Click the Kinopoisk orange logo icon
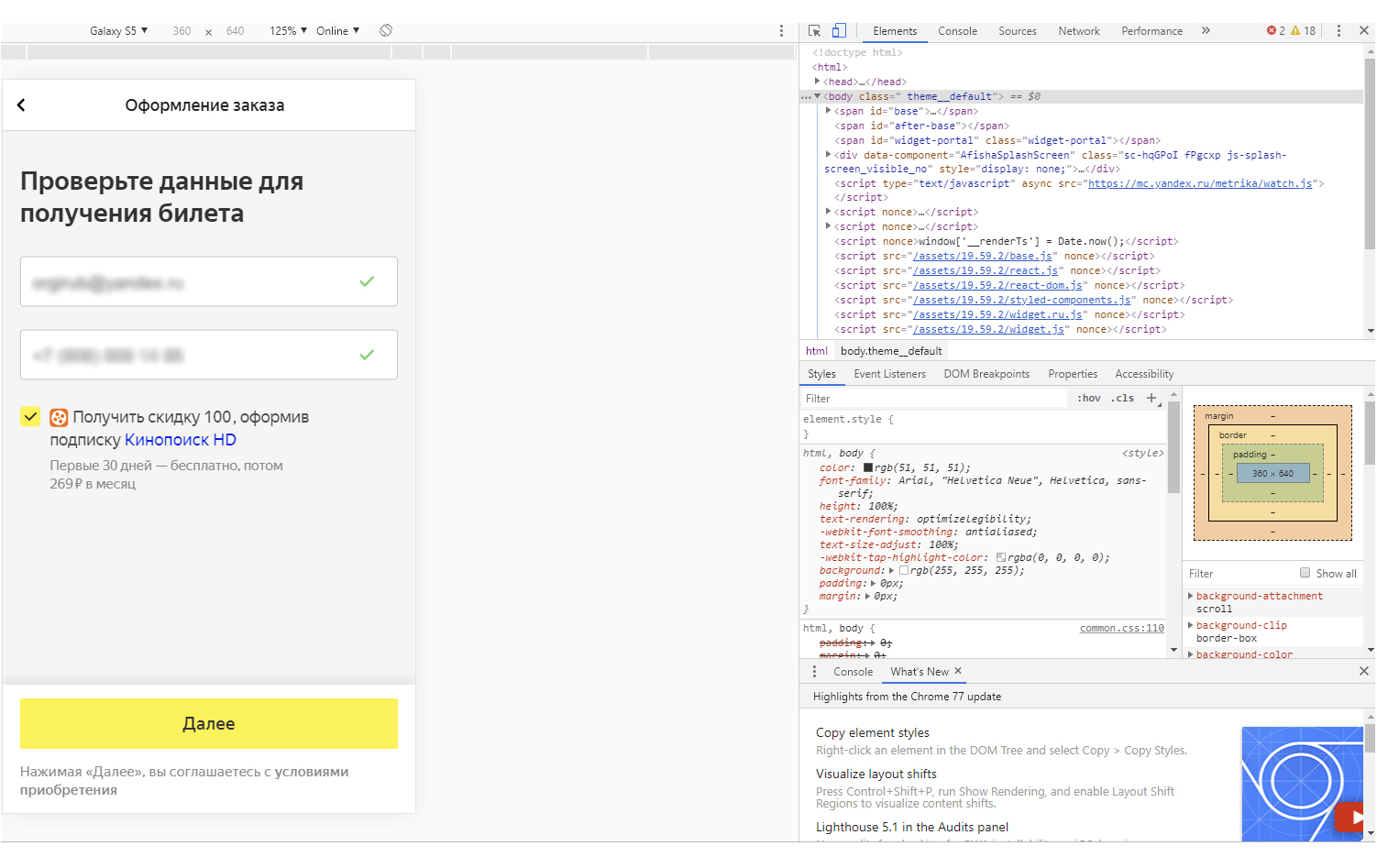Viewport: 1377px width, 868px height. pos(59,418)
